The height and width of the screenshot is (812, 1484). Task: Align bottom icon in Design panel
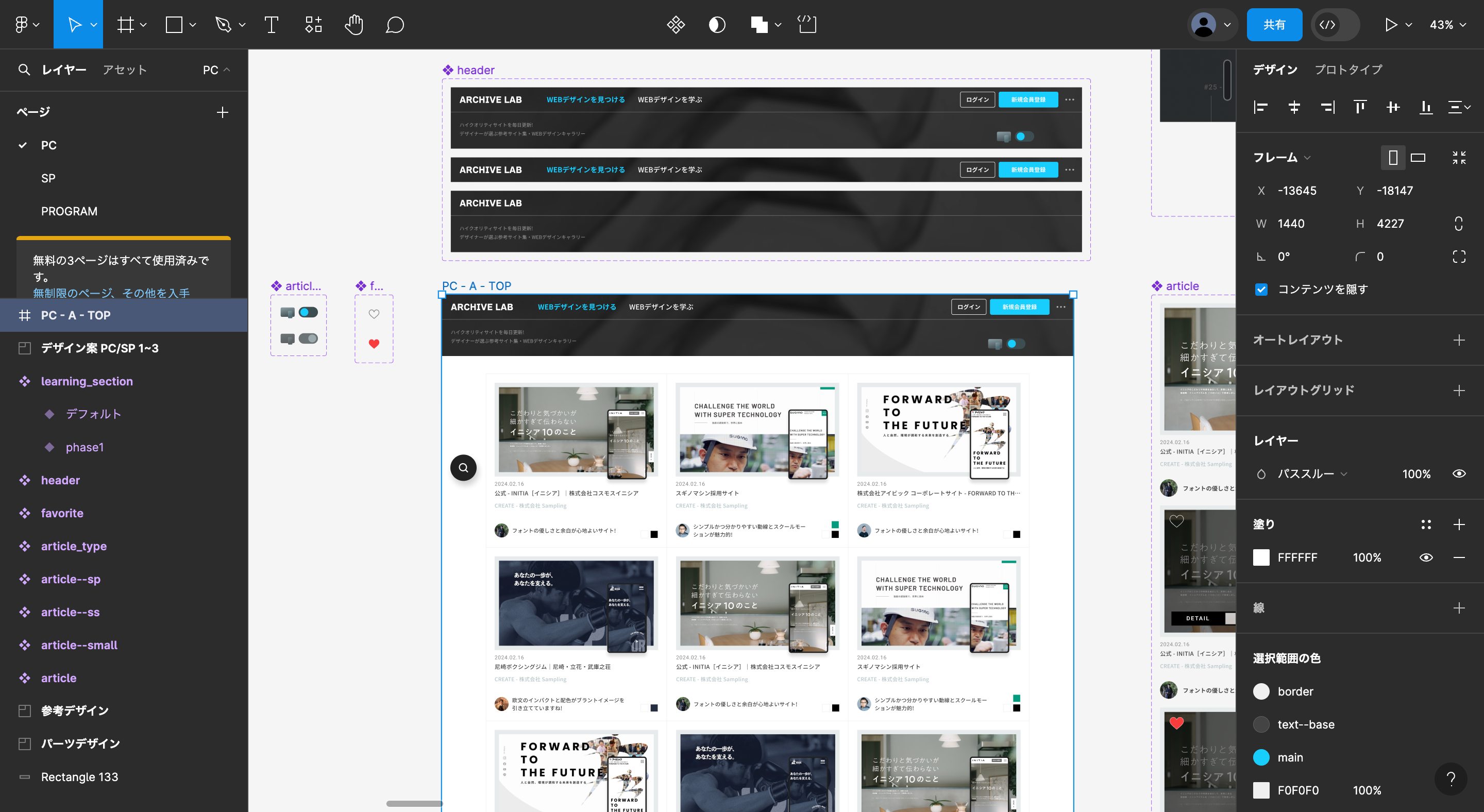click(x=1426, y=107)
